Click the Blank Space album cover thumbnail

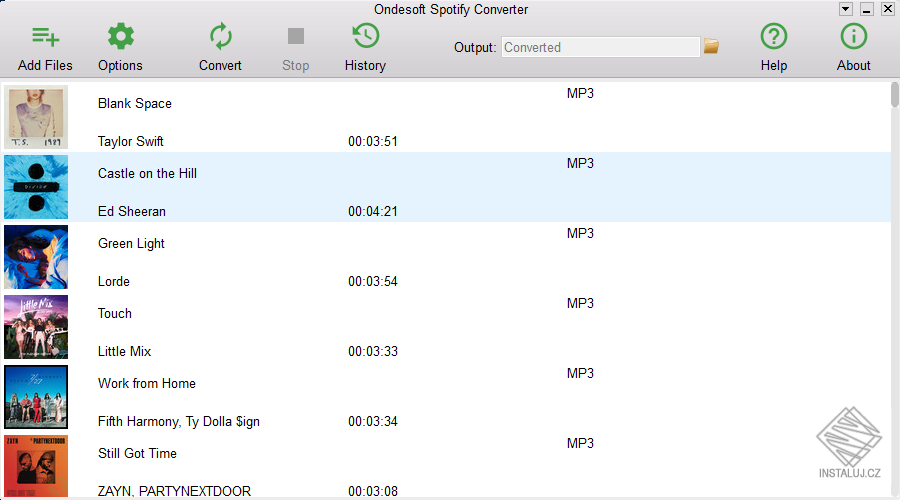[36, 117]
